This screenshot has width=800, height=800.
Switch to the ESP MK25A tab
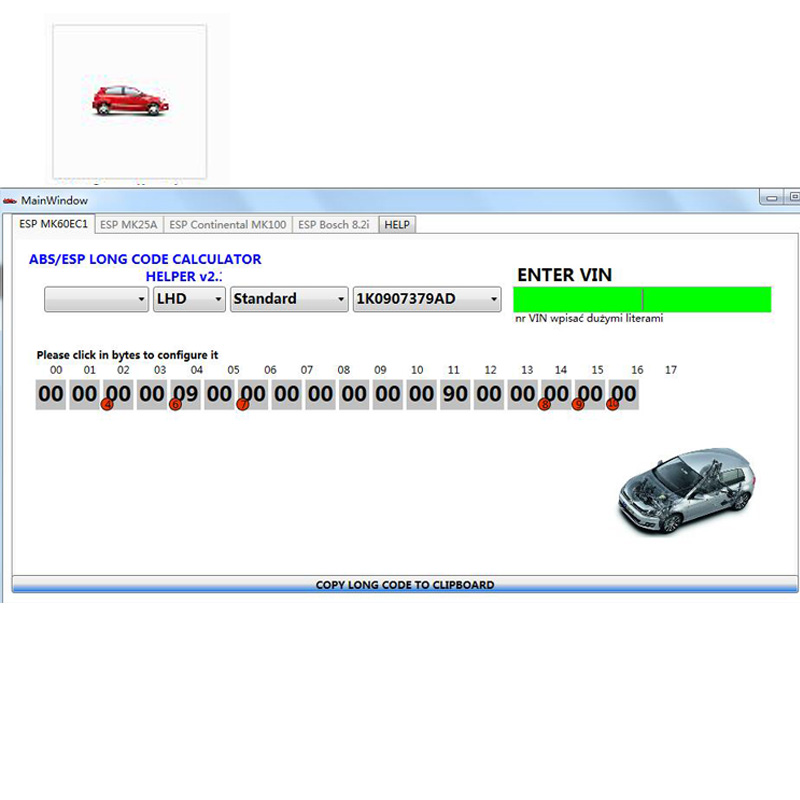coord(129,225)
